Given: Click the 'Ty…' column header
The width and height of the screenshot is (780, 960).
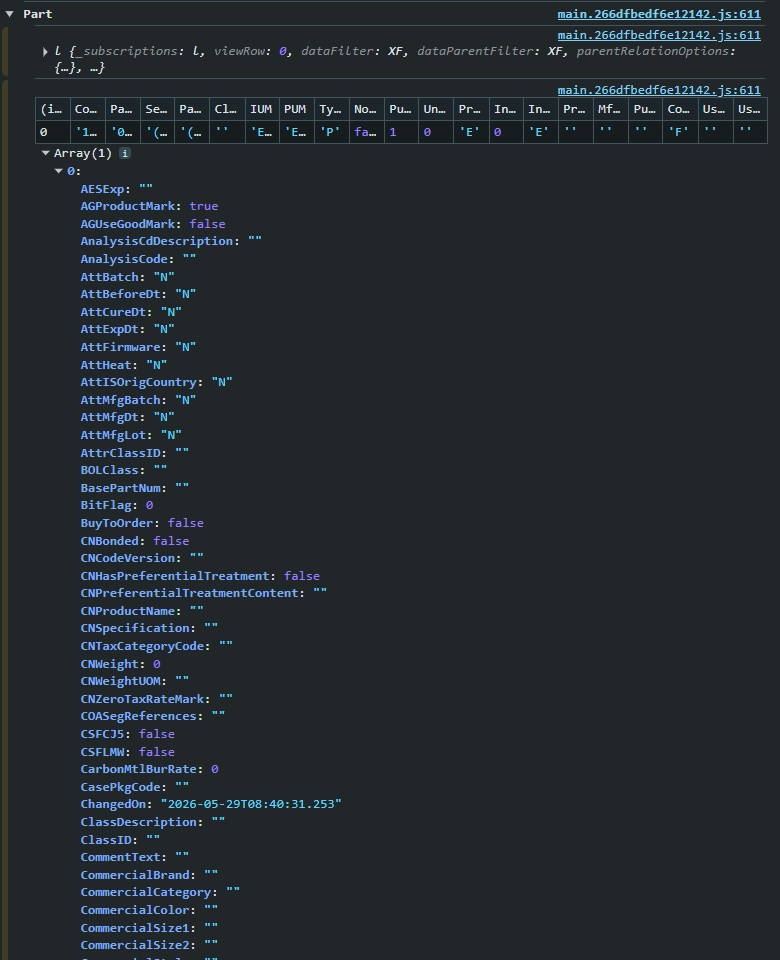Looking at the screenshot, I should click(x=332, y=109).
